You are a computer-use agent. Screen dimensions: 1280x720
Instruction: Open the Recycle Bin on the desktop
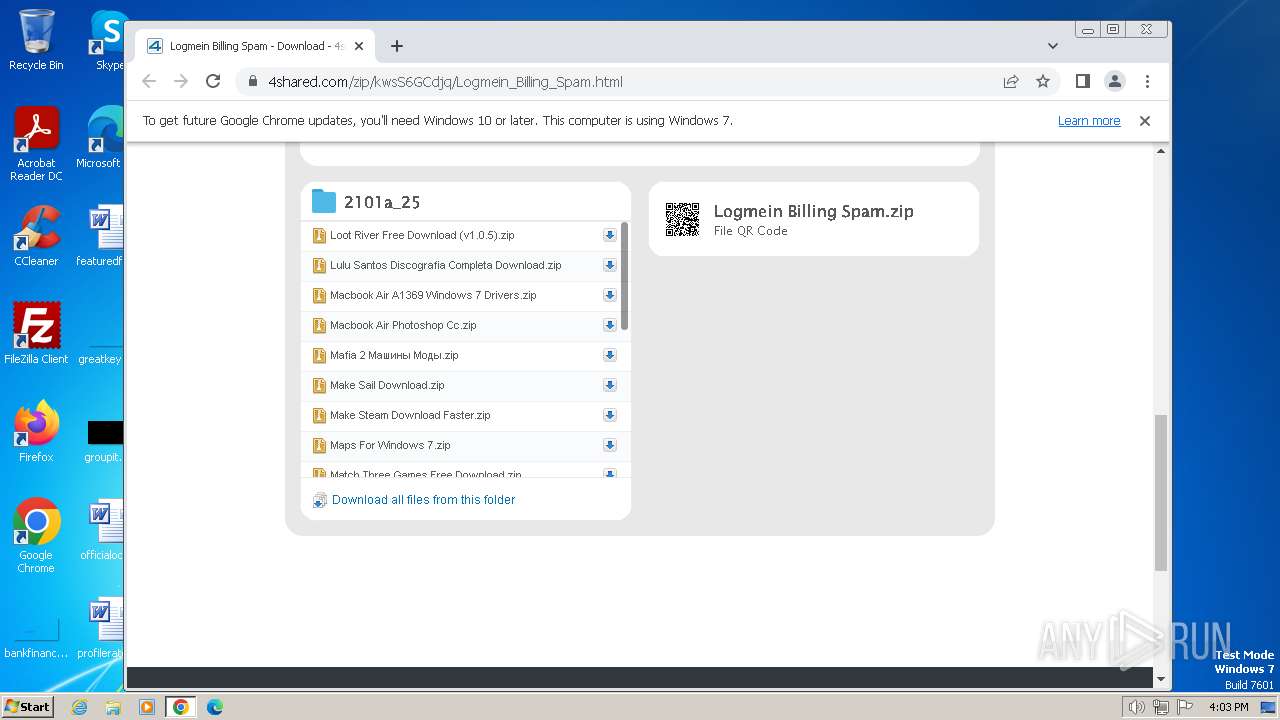click(x=36, y=40)
